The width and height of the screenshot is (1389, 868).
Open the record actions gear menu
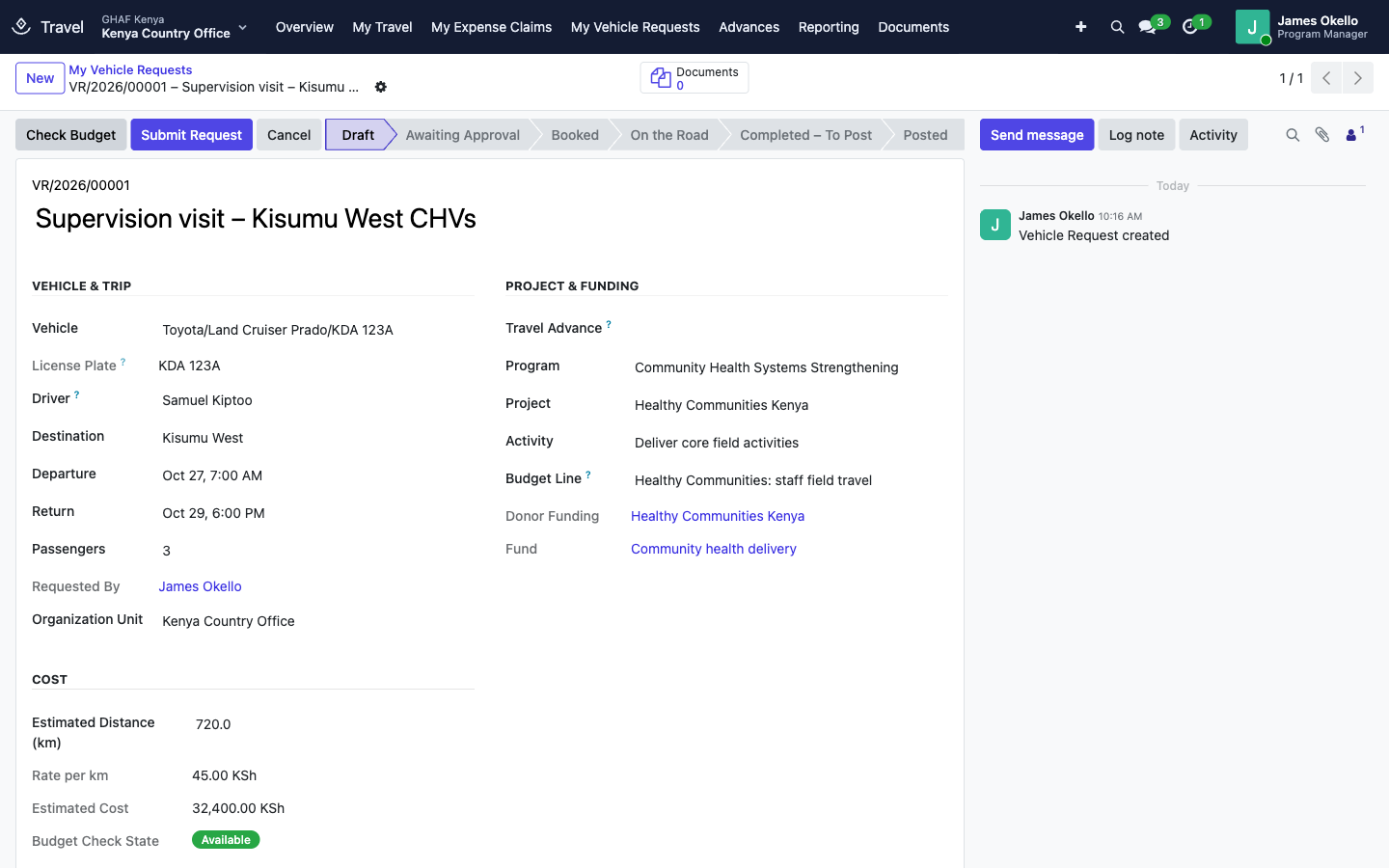(x=381, y=87)
